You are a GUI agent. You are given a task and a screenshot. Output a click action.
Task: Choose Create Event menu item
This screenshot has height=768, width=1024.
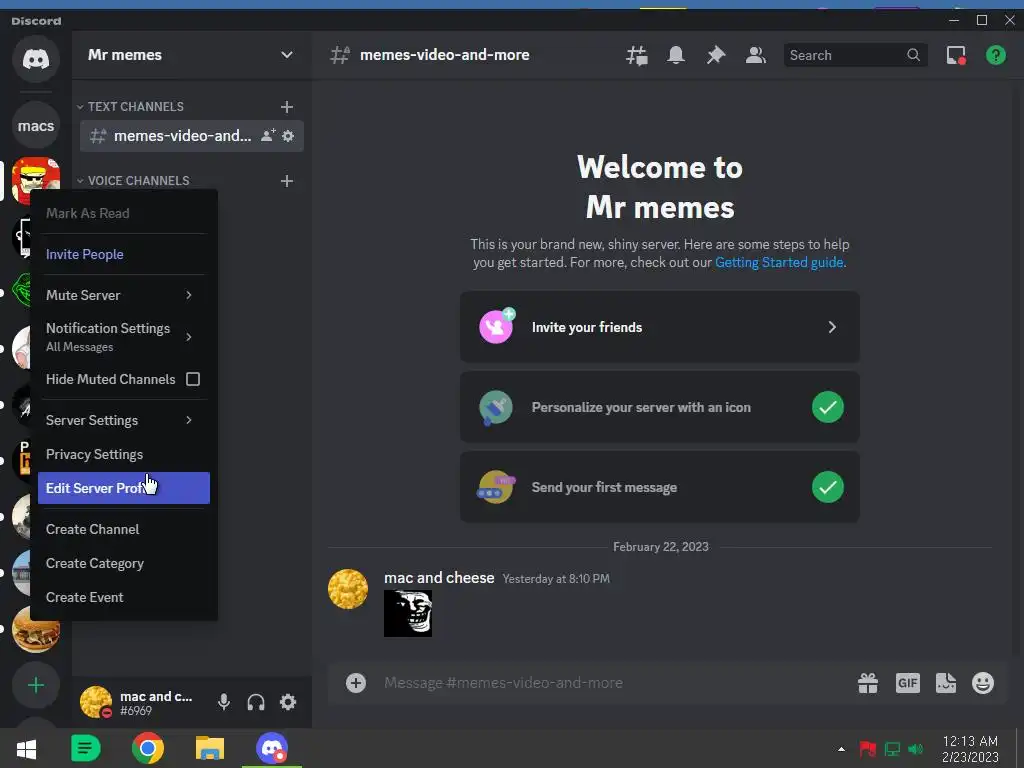click(x=123, y=598)
